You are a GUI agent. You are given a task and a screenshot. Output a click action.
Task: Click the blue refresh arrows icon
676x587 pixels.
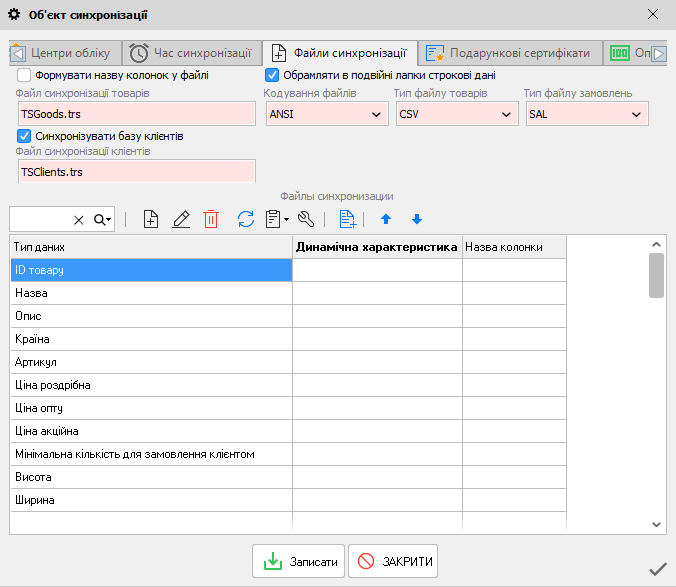coord(245,219)
